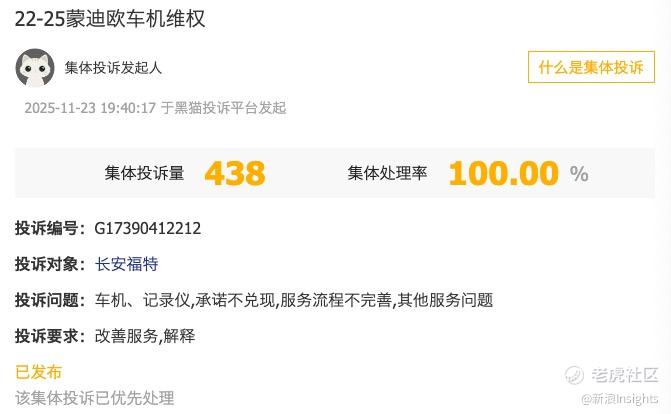Screen dimensions: 671x414
Task: Click the 该集体投诉已优先处理 notice
Action: tap(95, 398)
